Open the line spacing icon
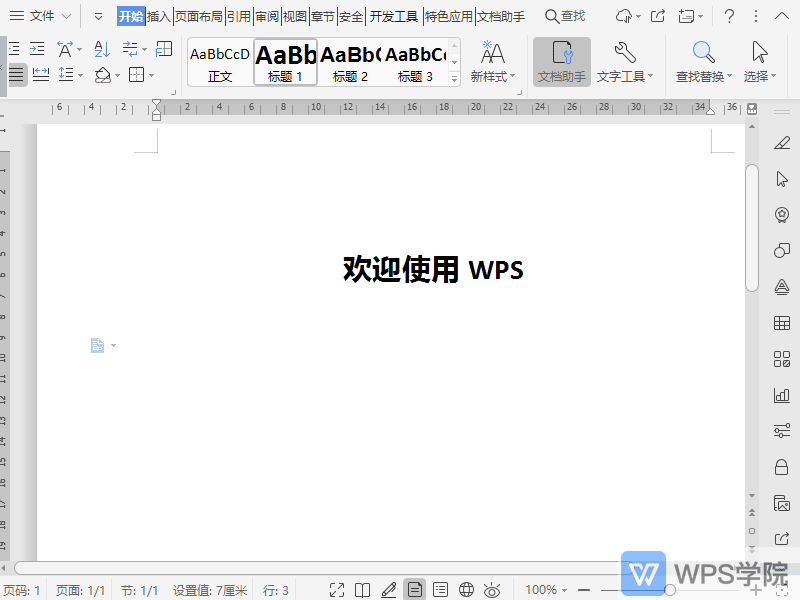 [66, 75]
